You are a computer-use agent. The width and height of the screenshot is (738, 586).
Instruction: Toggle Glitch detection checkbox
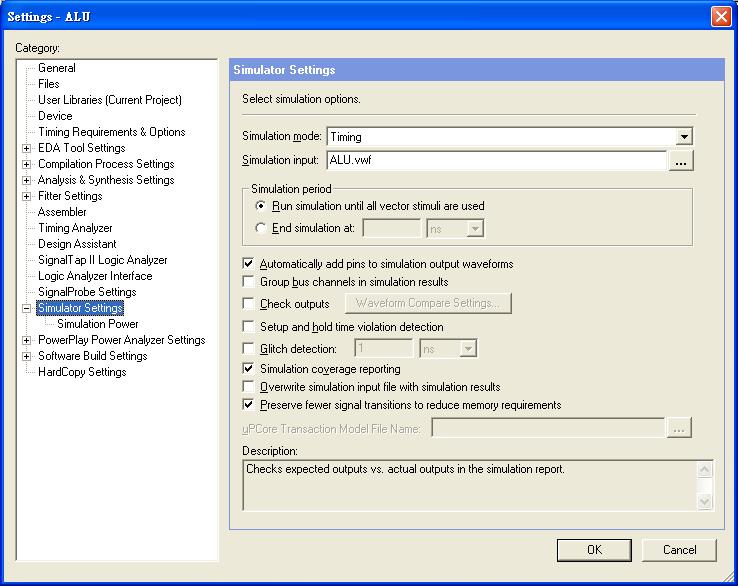coord(249,349)
